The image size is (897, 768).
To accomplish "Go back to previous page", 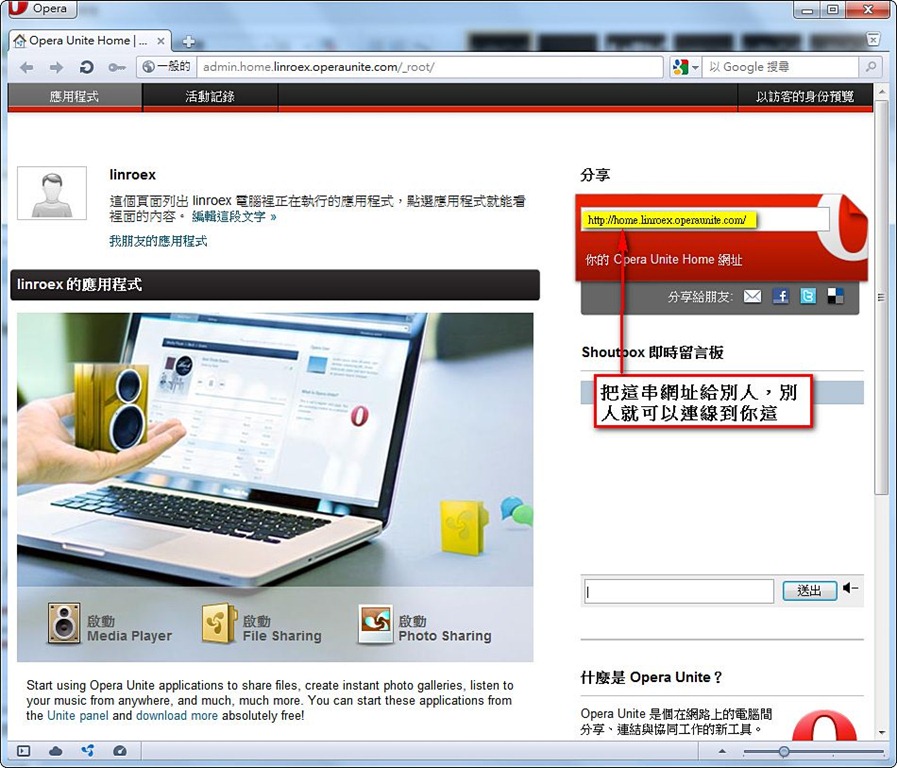I will tap(26, 67).
